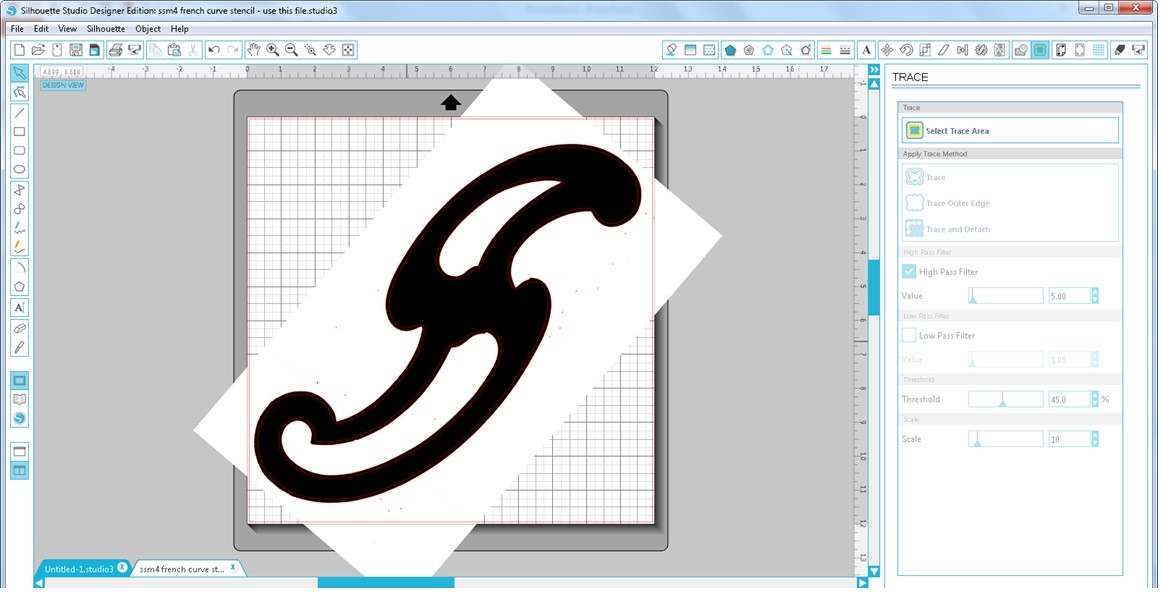Switch to the Untitled-1.studio3 tab
Image resolution: width=1161 pixels, height=594 pixels.
coord(78,569)
